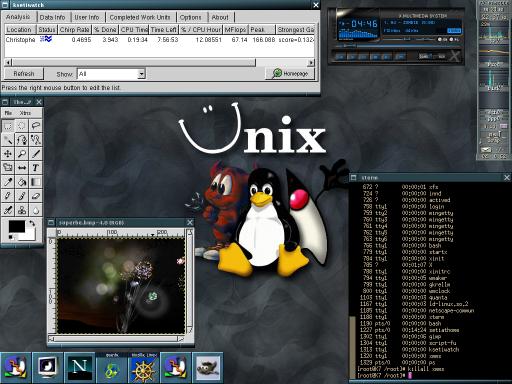
Task: Click the white background color swatch
Action: point(30,236)
